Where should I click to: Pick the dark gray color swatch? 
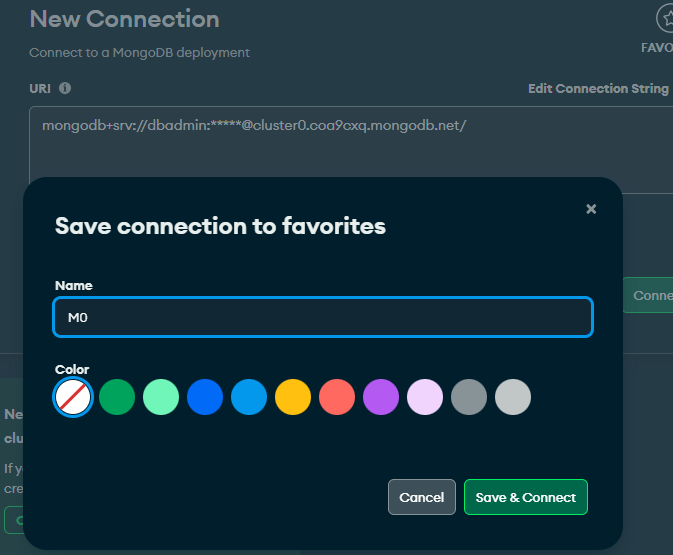pyautogui.click(x=469, y=397)
